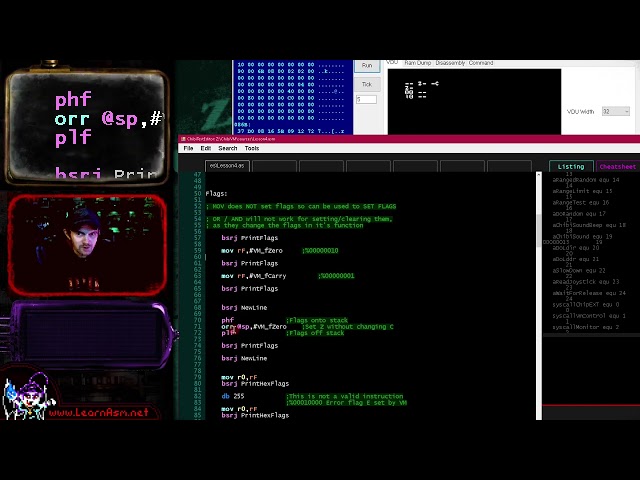Open the Ram Dump tab
This screenshot has width=640, height=480.
click(x=418, y=63)
